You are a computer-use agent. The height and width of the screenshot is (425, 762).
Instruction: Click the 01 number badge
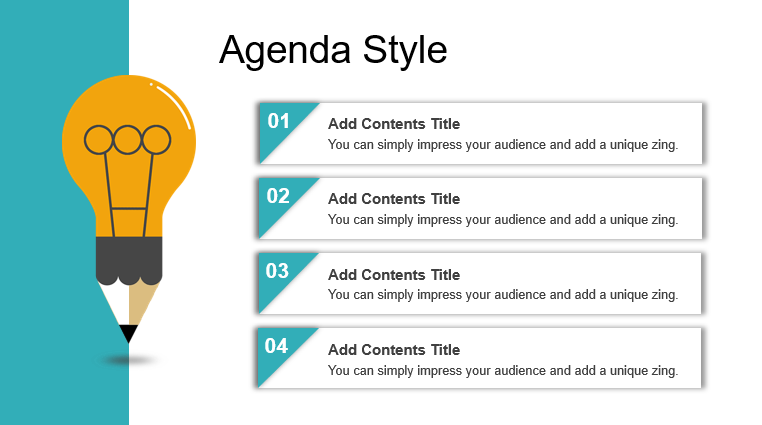pyautogui.click(x=278, y=122)
